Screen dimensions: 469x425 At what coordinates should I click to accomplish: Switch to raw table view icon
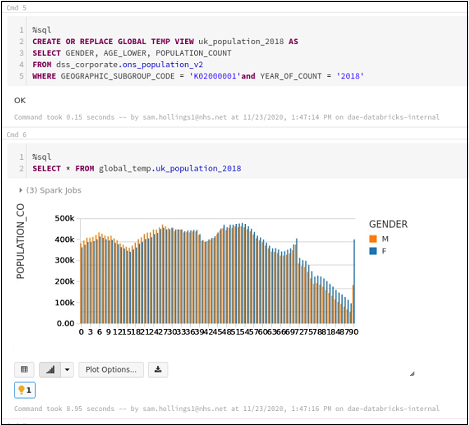tap(24, 370)
